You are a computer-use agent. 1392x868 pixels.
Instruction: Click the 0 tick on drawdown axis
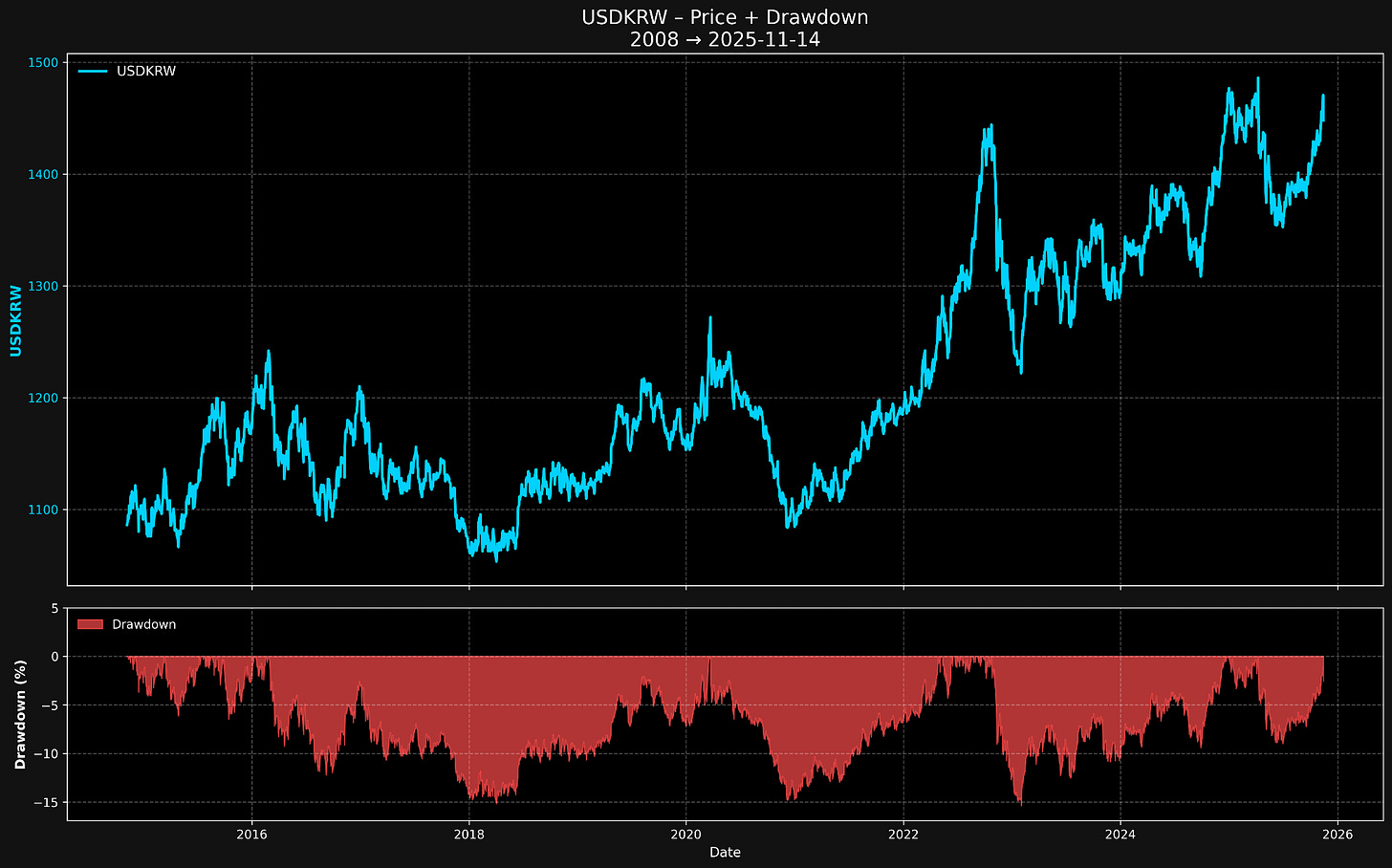pos(55,657)
